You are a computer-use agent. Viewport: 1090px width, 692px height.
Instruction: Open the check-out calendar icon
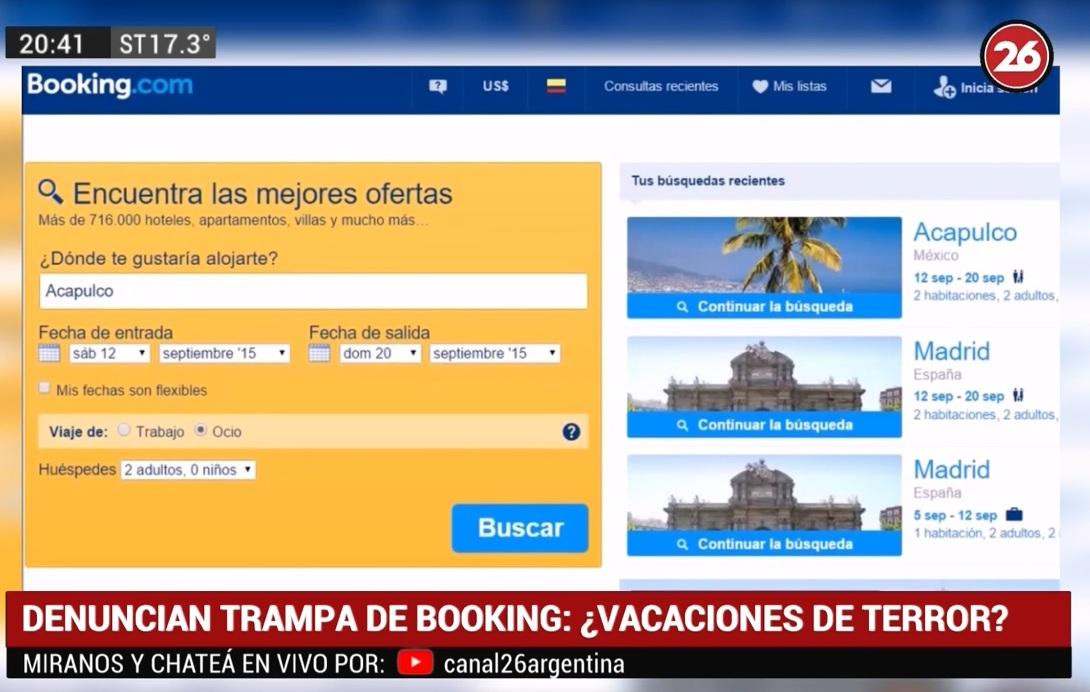point(319,353)
